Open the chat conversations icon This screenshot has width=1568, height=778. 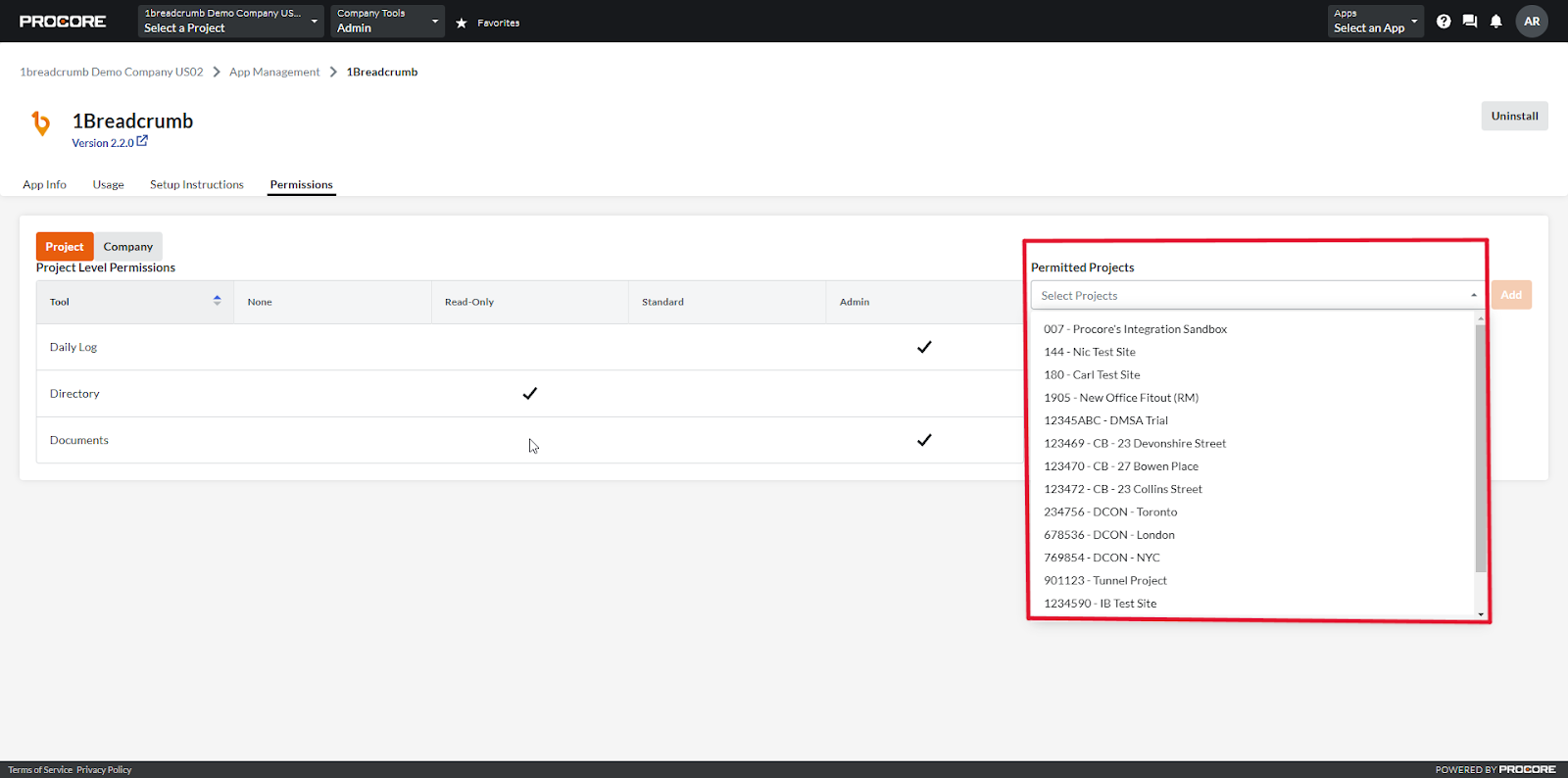1470,22
